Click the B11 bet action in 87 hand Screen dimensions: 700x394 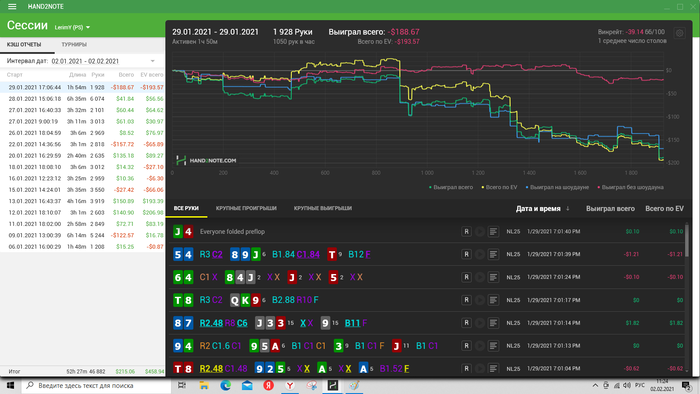(x=352, y=323)
